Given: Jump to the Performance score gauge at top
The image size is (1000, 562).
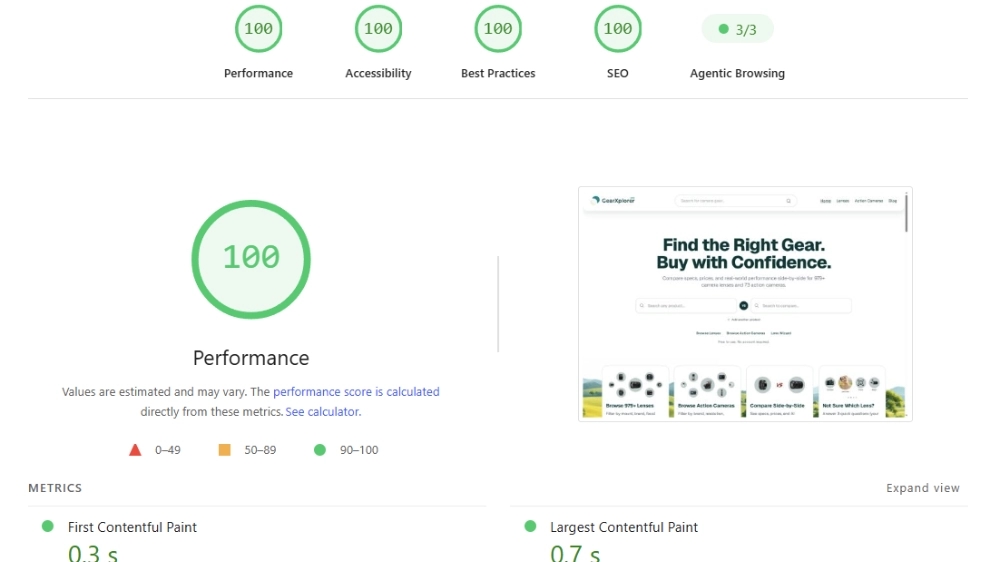Looking at the screenshot, I should pos(258,29).
